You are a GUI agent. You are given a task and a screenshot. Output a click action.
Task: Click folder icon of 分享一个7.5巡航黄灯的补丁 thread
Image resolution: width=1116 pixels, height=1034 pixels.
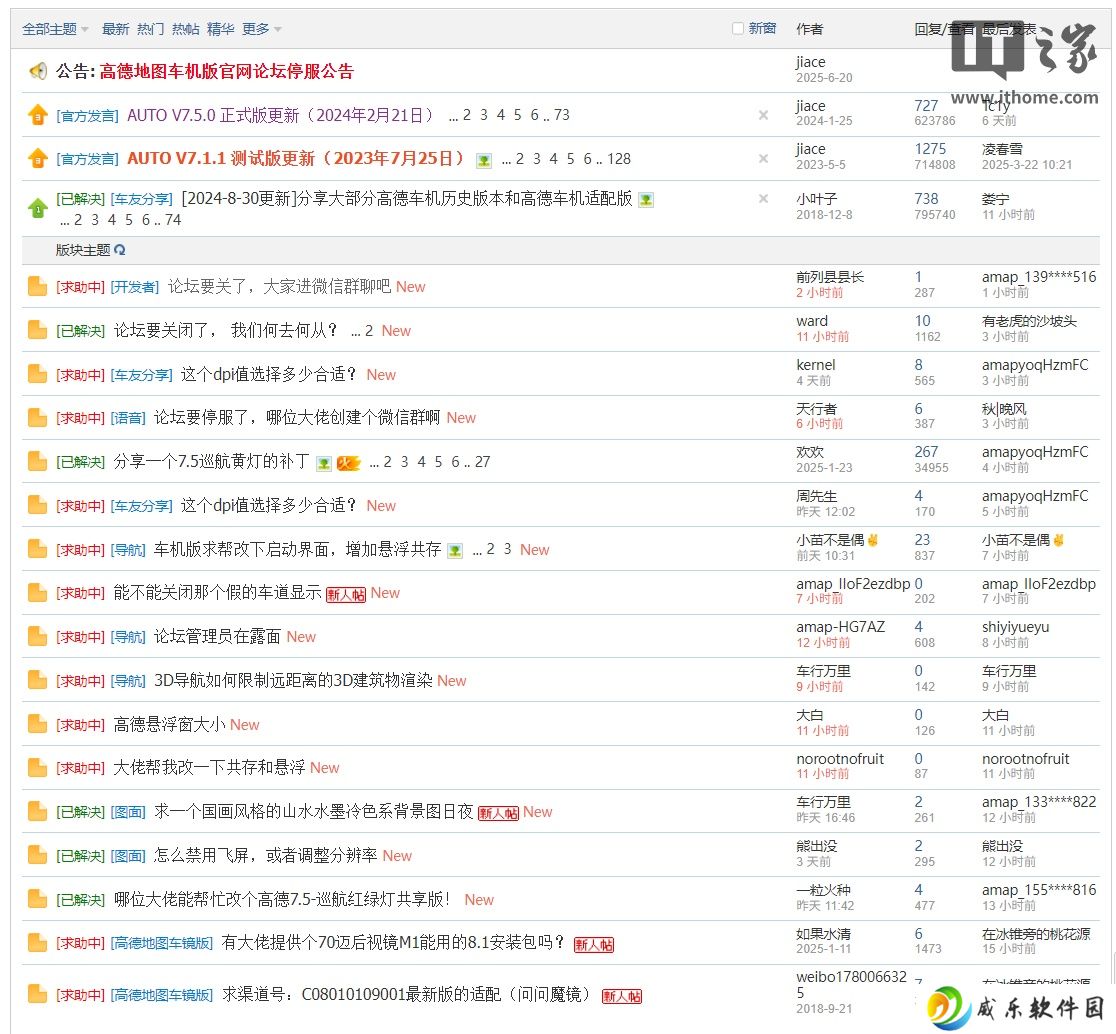pos(37,462)
